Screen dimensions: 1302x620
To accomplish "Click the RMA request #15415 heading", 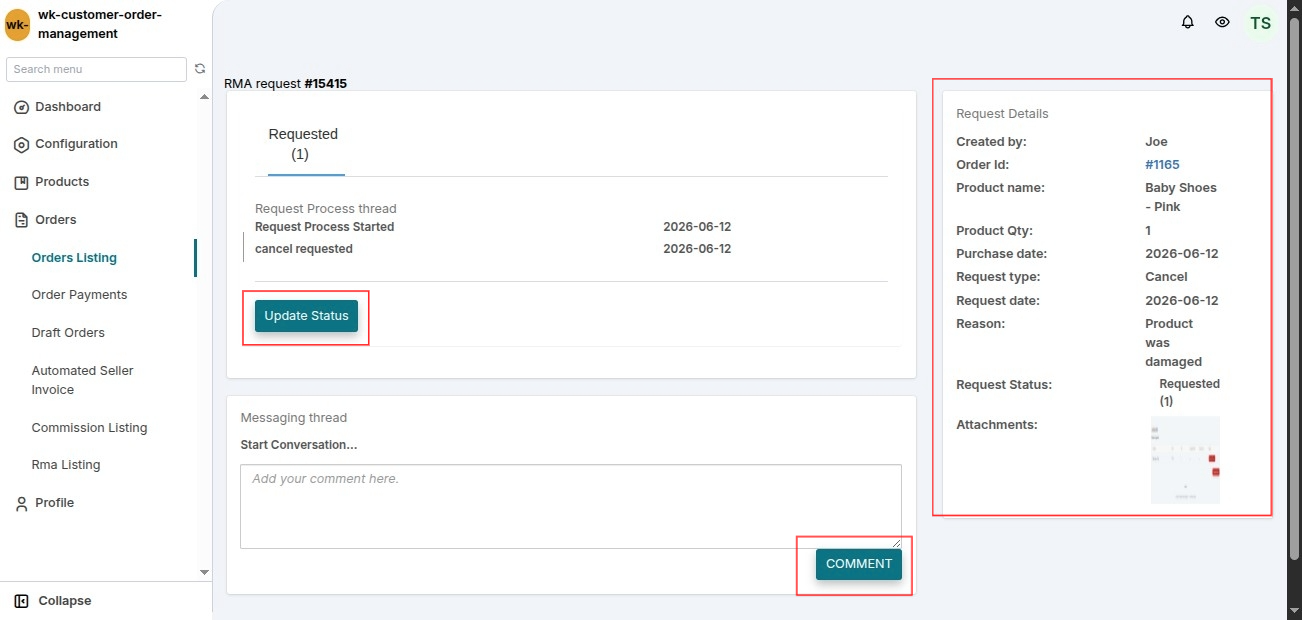I will pos(285,84).
